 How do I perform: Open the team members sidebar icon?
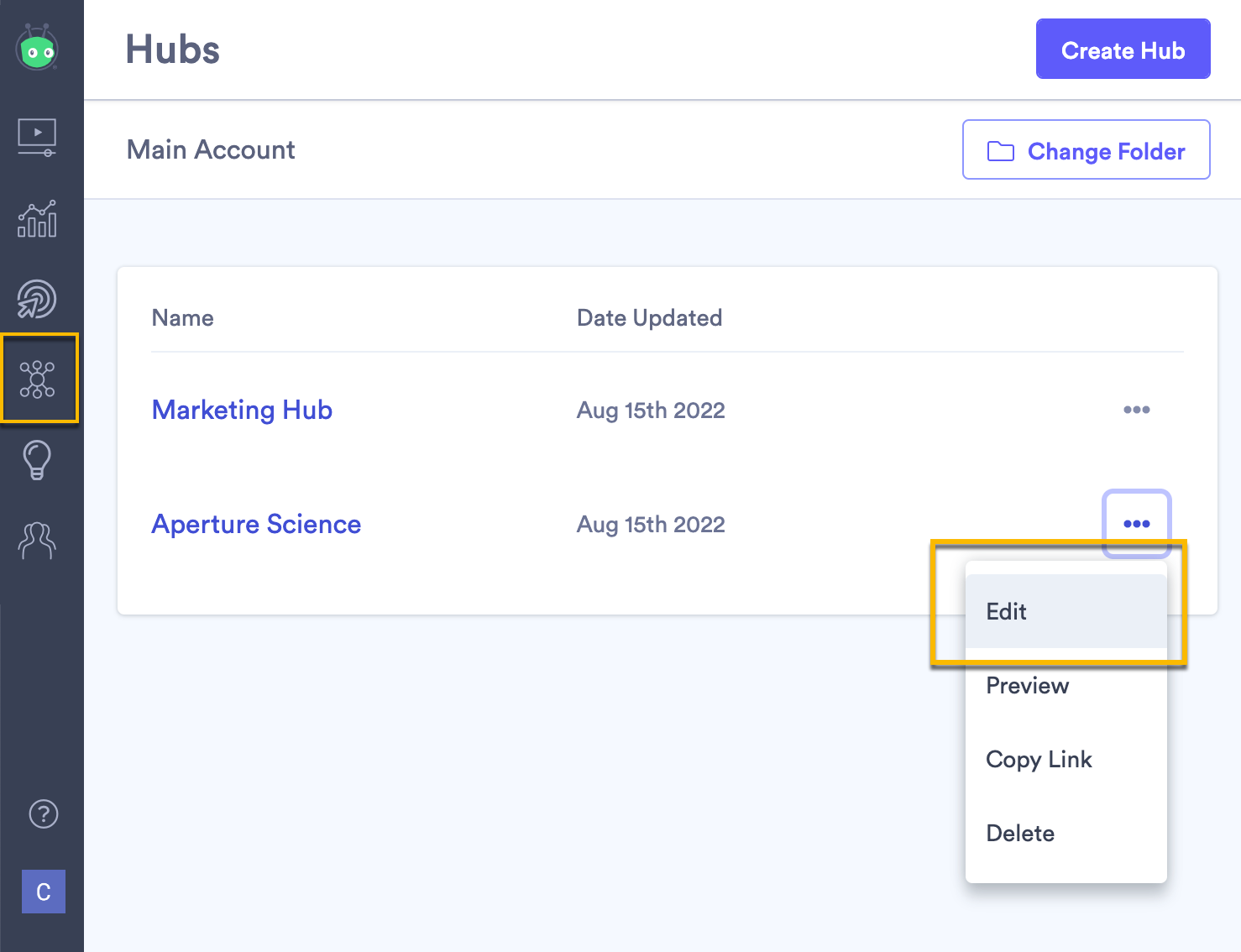click(x=37, y=541)
